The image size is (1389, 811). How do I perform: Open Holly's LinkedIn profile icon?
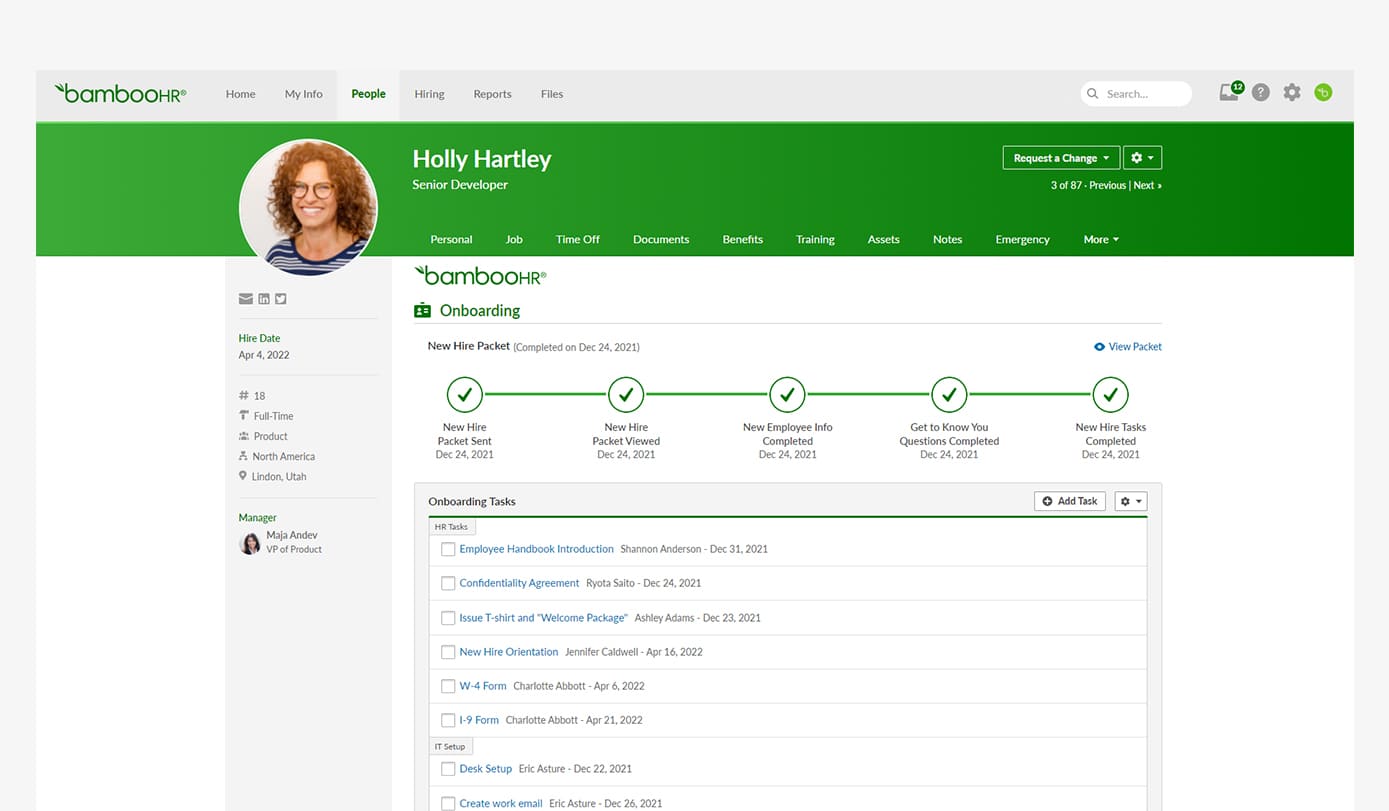pyautogui.click(x=264, y=299)
